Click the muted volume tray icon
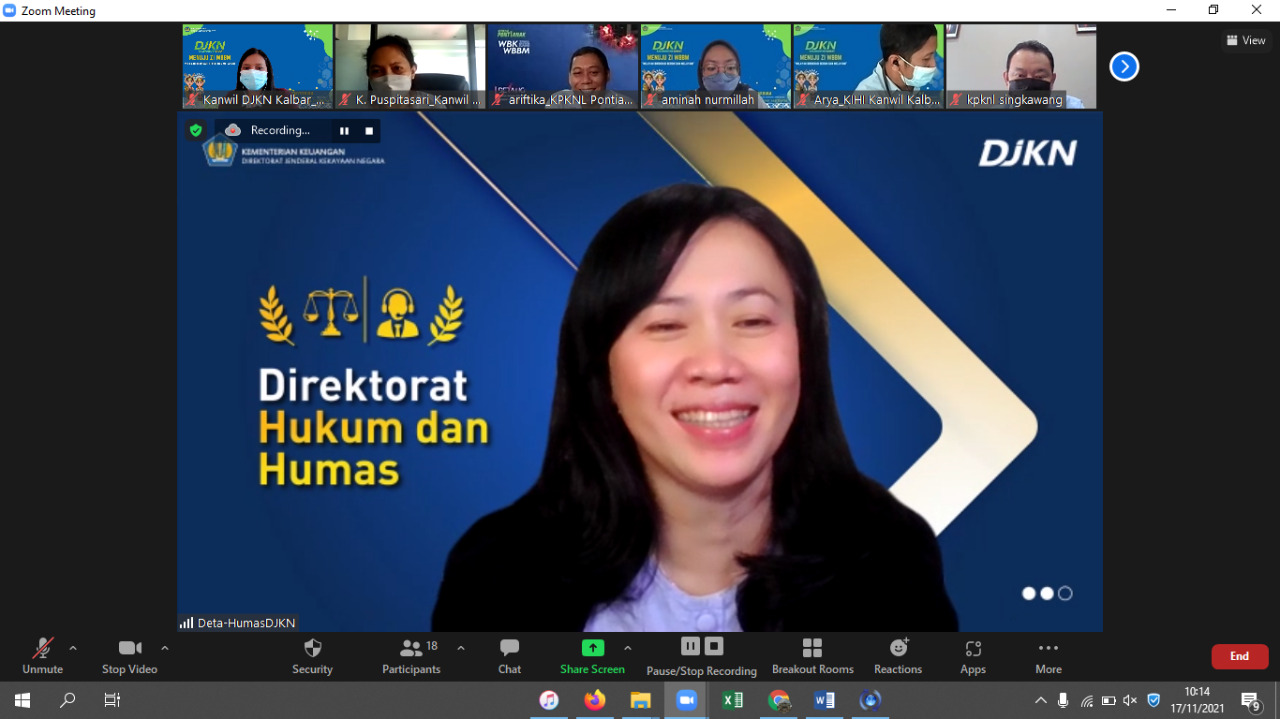Image resolution: width=1280 pixels, height=719 pixels. 1130,700
